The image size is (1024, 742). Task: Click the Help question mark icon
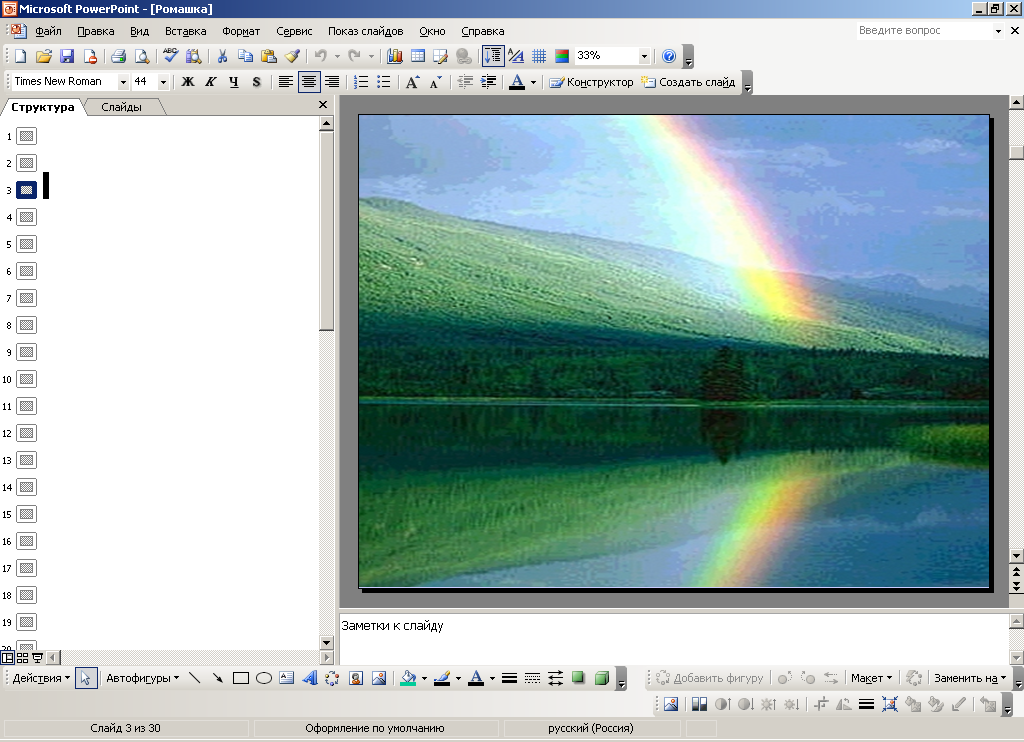point(669,56)
